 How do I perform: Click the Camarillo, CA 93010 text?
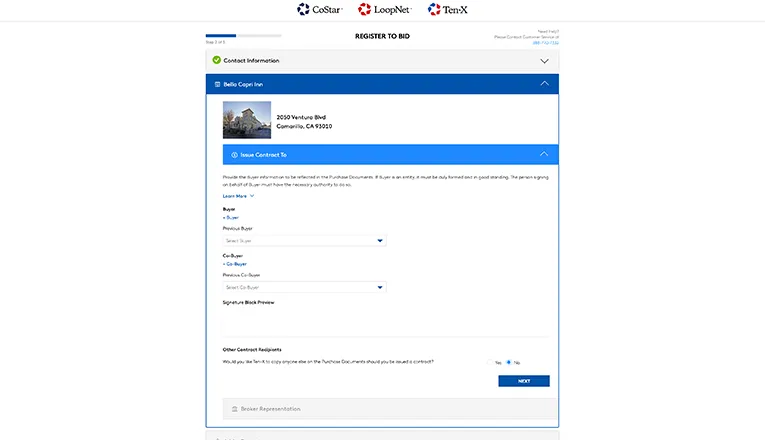(x=304, y=126)
